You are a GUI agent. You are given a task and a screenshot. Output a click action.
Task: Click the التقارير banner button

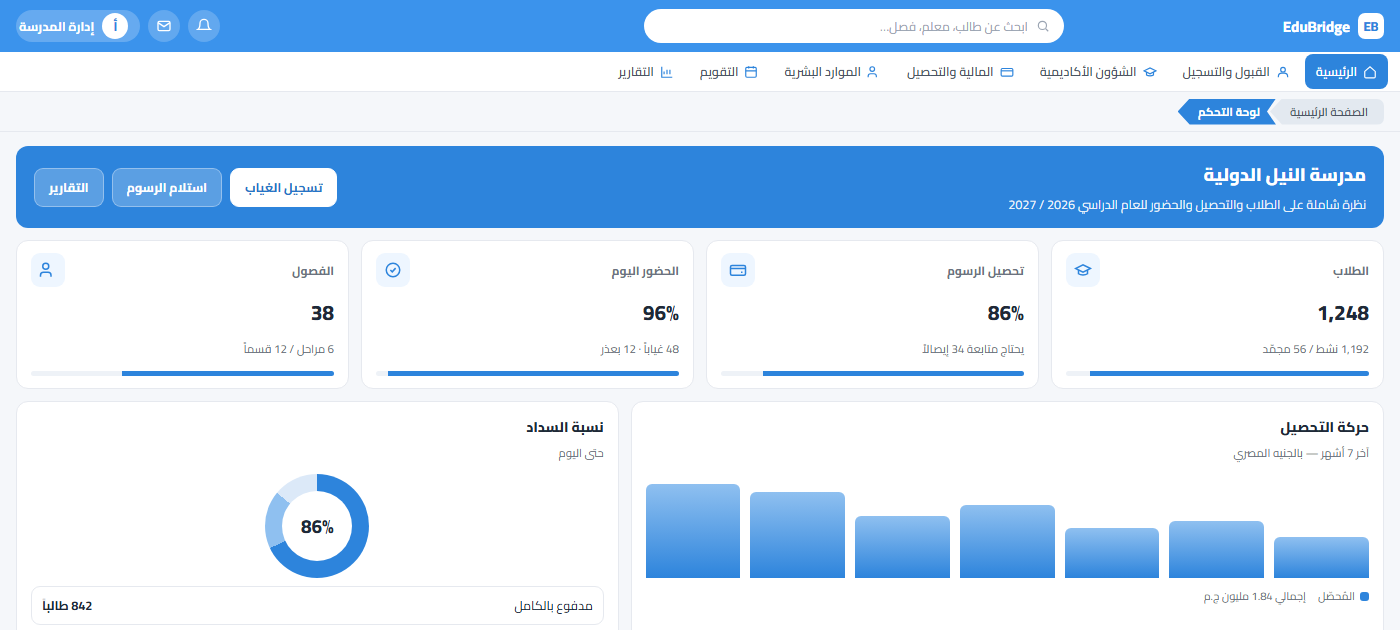(x=69, y=187)
